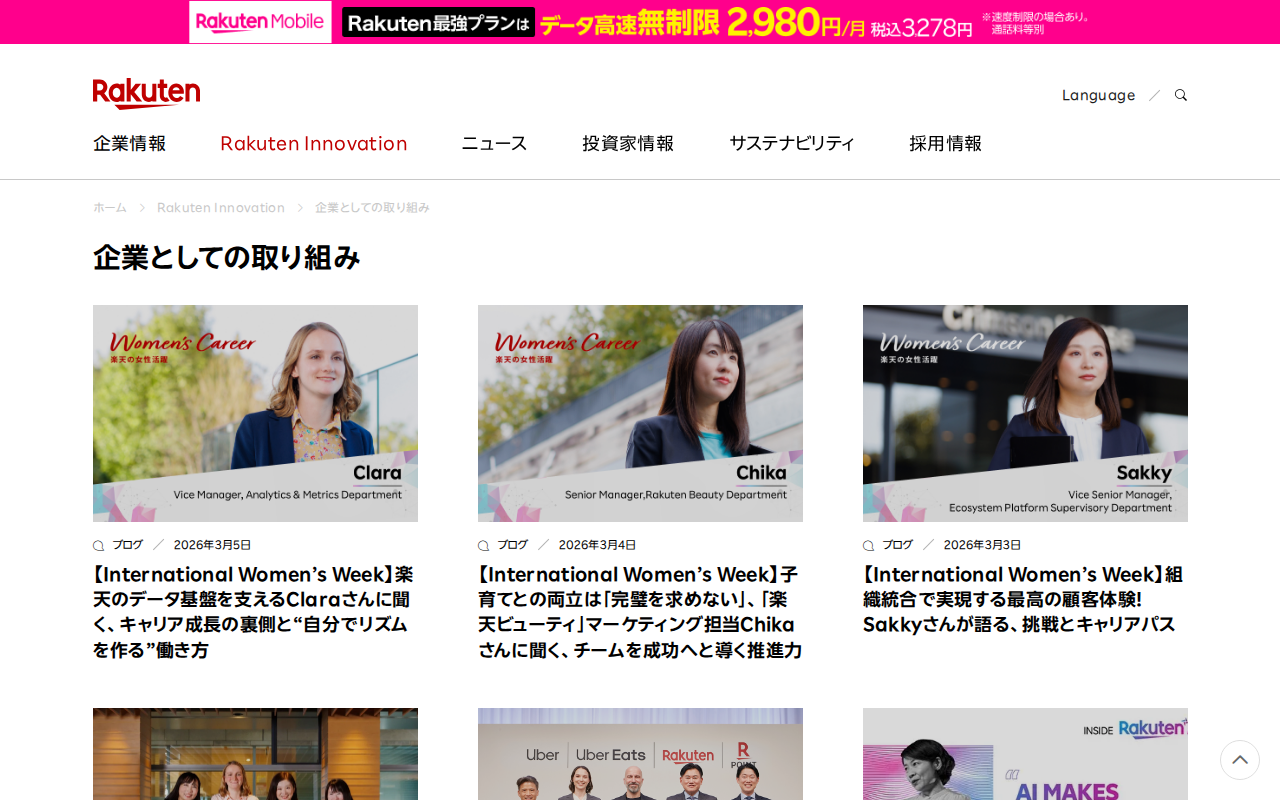Open the Rakuten Innovation menu
Screen dimensions: 1280x800
(x=314, y=143)
